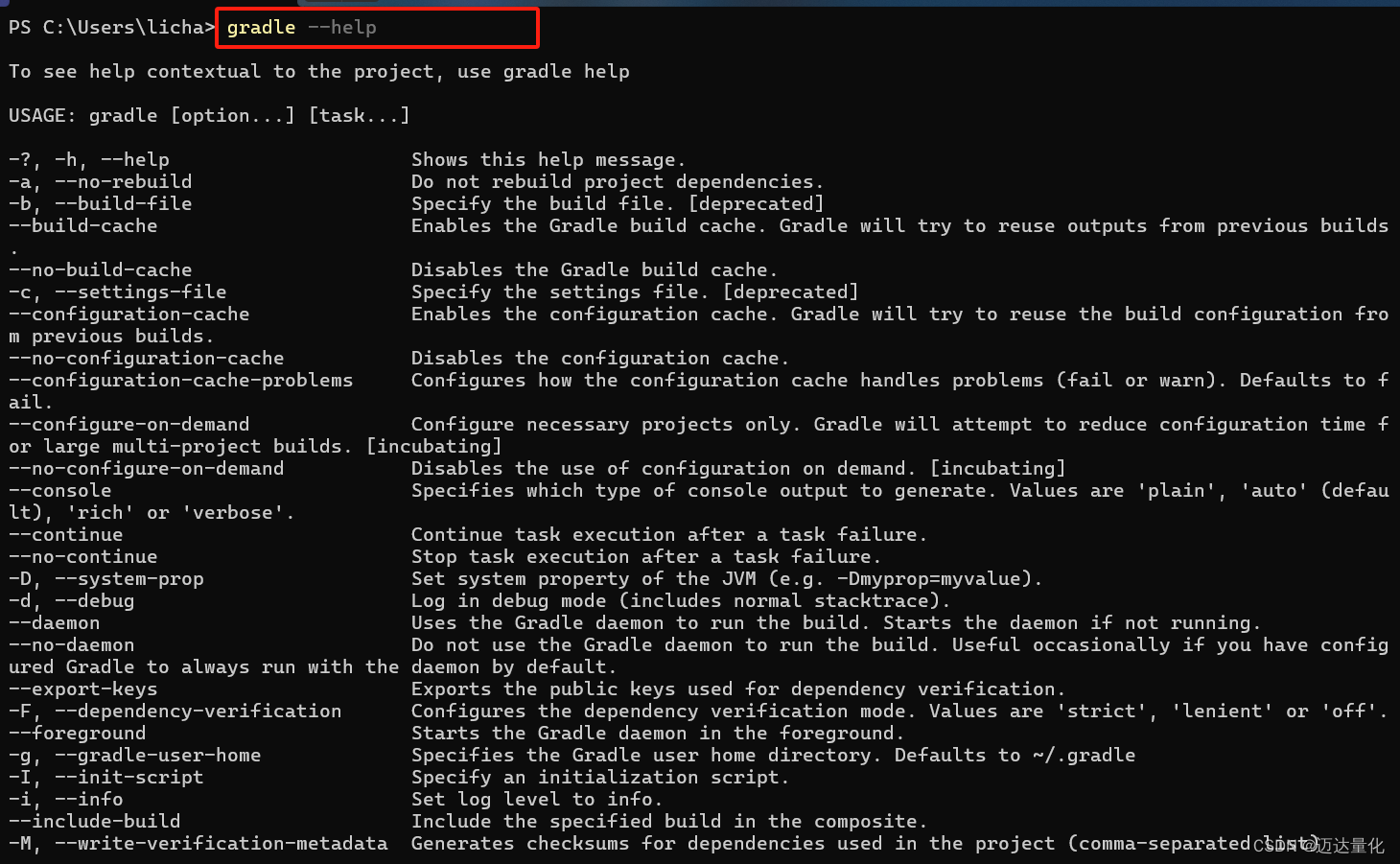Click the '-I, --init-script' option

tap(106, 778)
